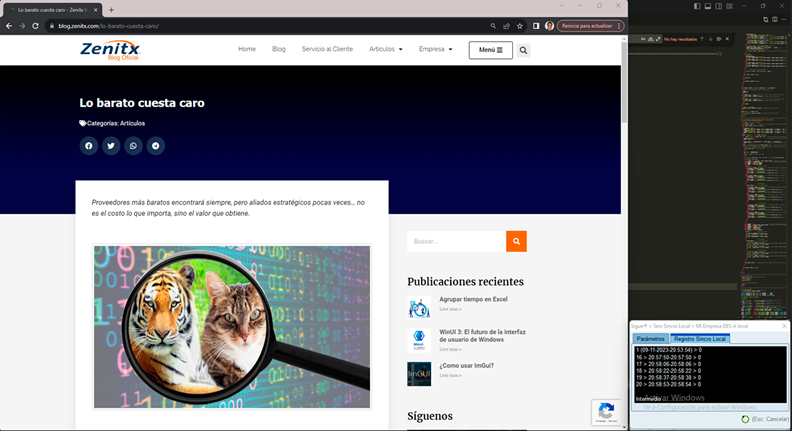Toggle find in selection in VS Code

[x=719, y=39]
